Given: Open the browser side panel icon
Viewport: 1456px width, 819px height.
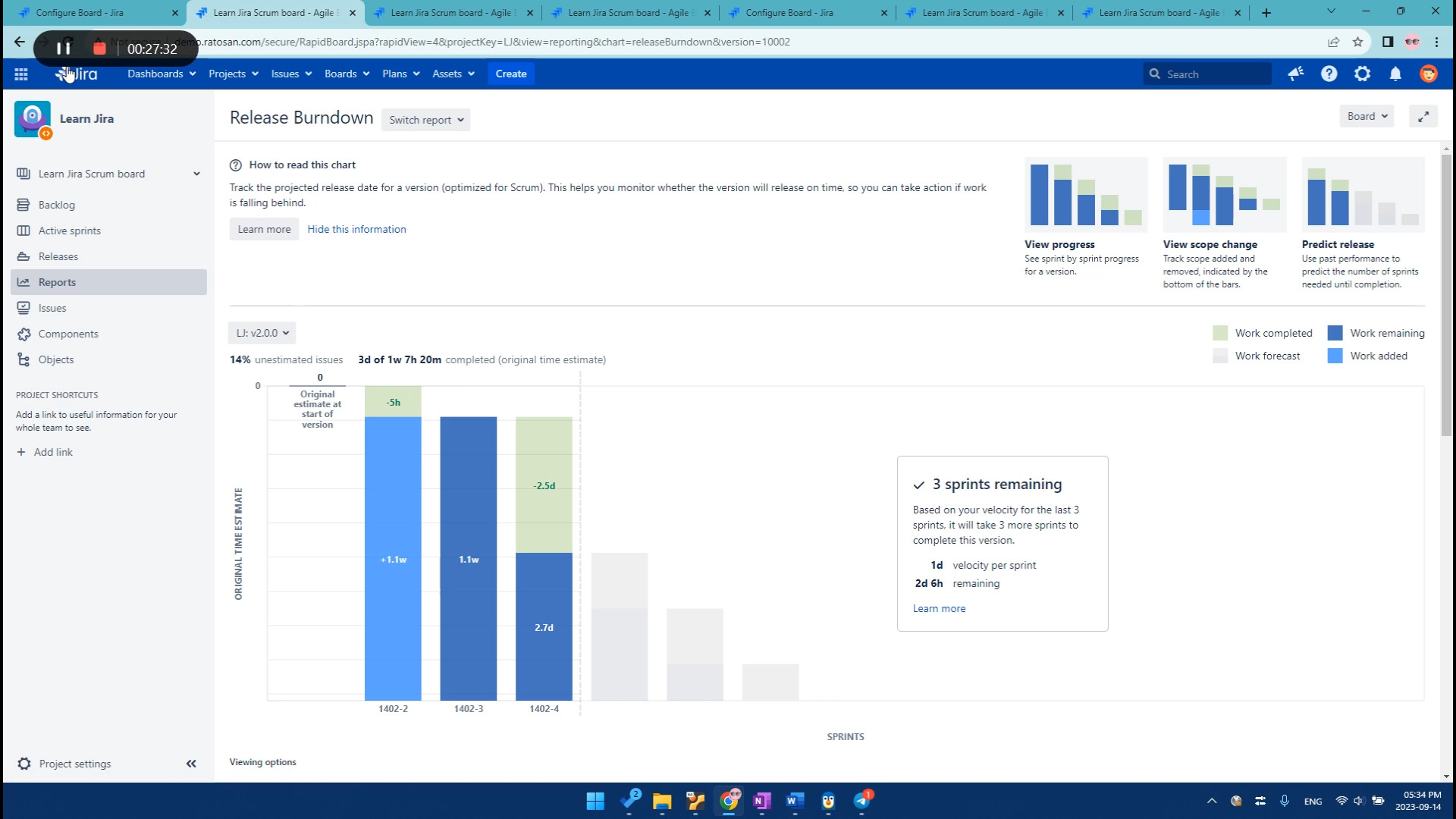Looking at the screenshot, I should 1388,42.
